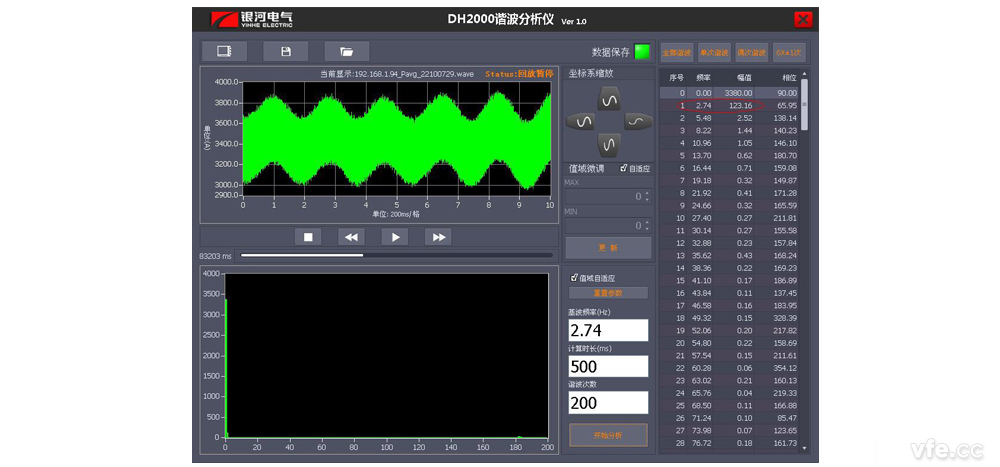Toggle the 值域自适应 checkbox
This screenshot has height=467, width=1000.
click(x=574, y=278)
